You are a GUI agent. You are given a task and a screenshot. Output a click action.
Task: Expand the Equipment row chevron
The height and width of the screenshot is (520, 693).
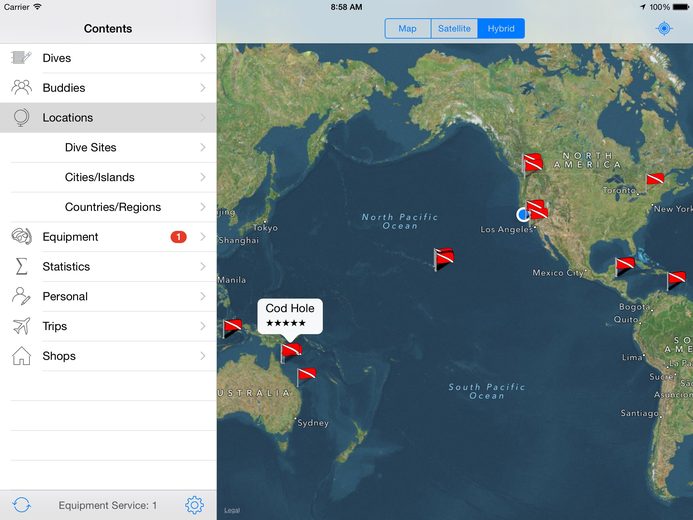pos(203,237)
